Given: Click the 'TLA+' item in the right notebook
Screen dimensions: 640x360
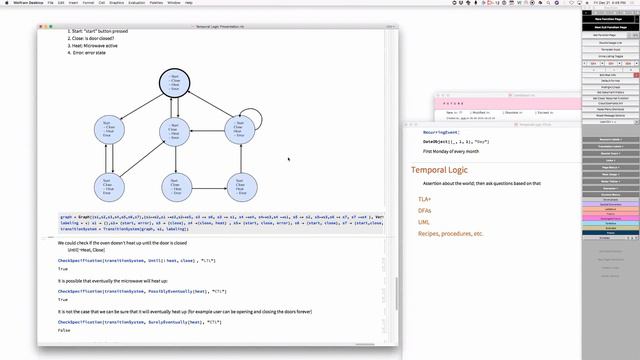Looking at the screenshot, I should (424, 199).
